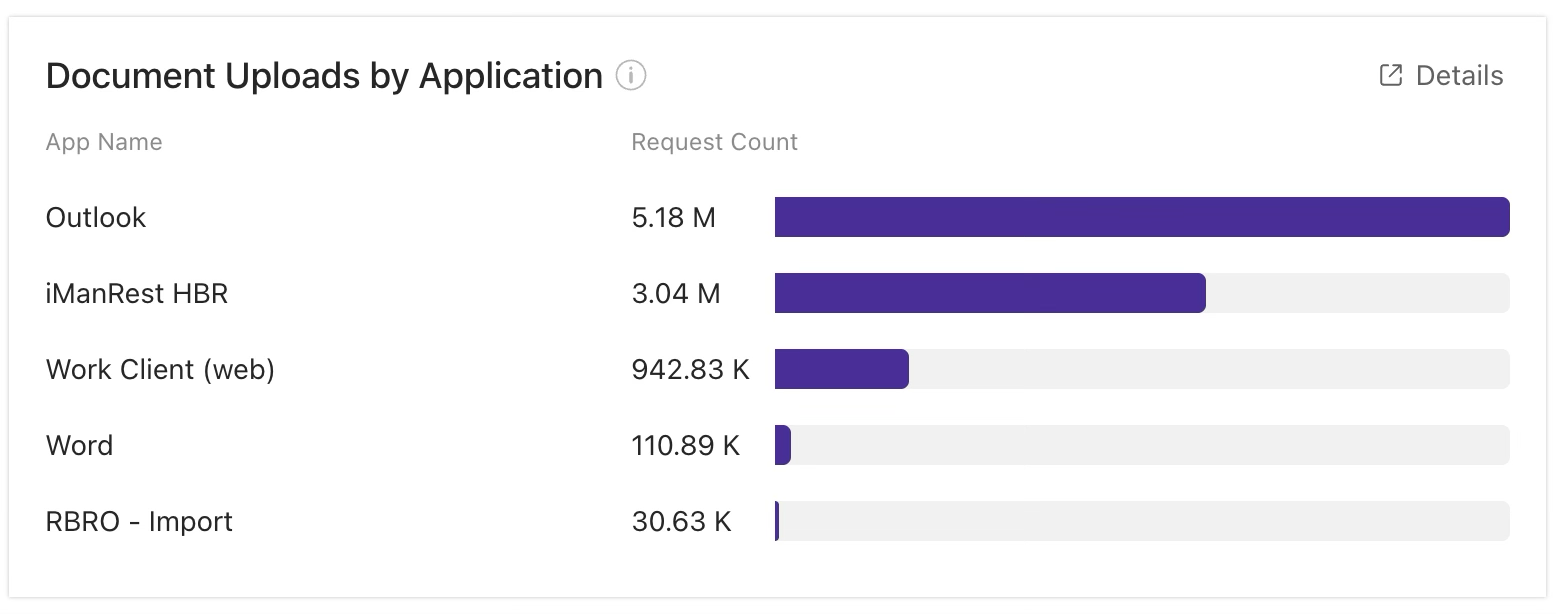Select the Word app name

pos(80,445)
